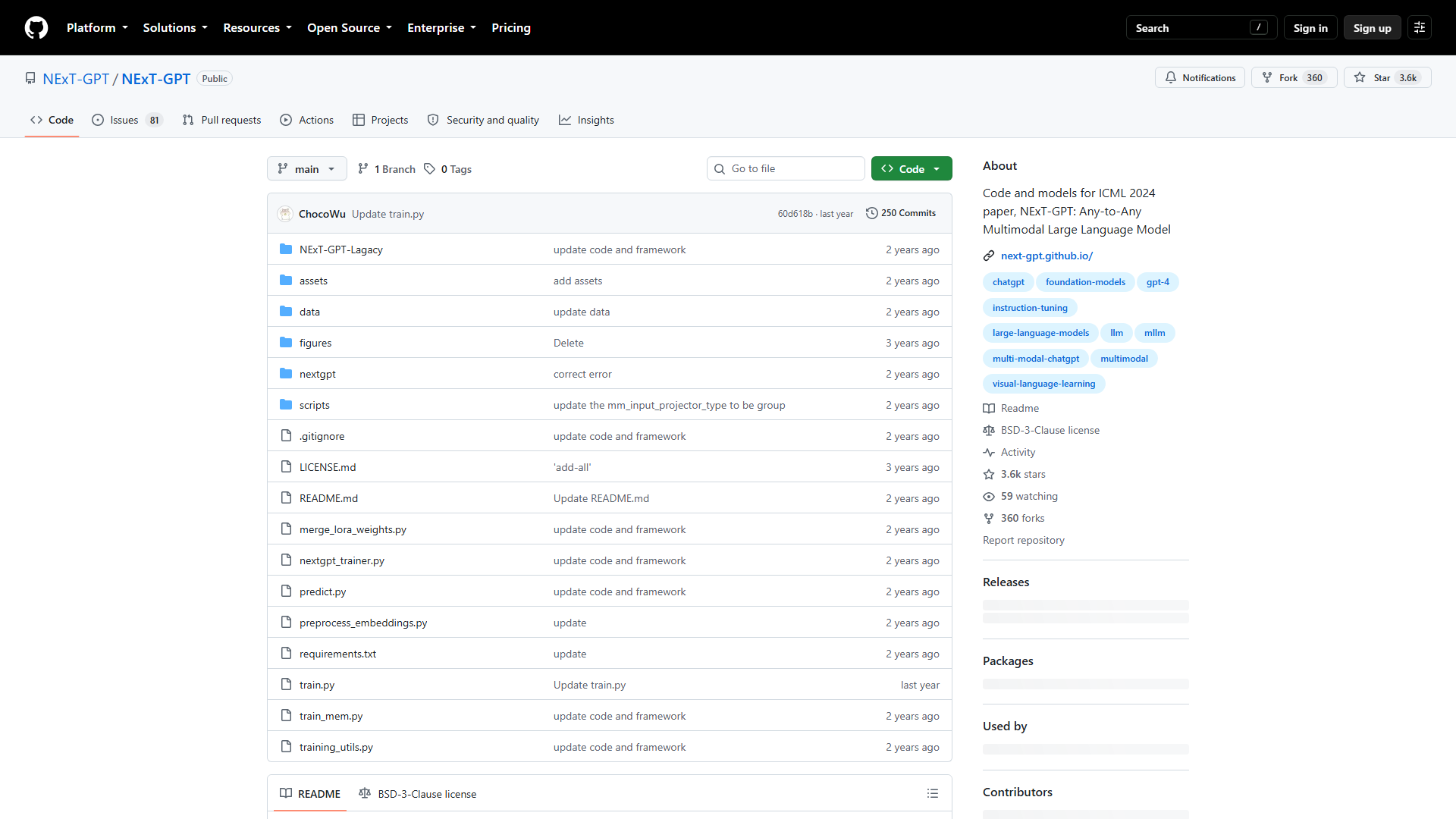
Task: Click the Sign in button
Action: [x=1310, y=28]
